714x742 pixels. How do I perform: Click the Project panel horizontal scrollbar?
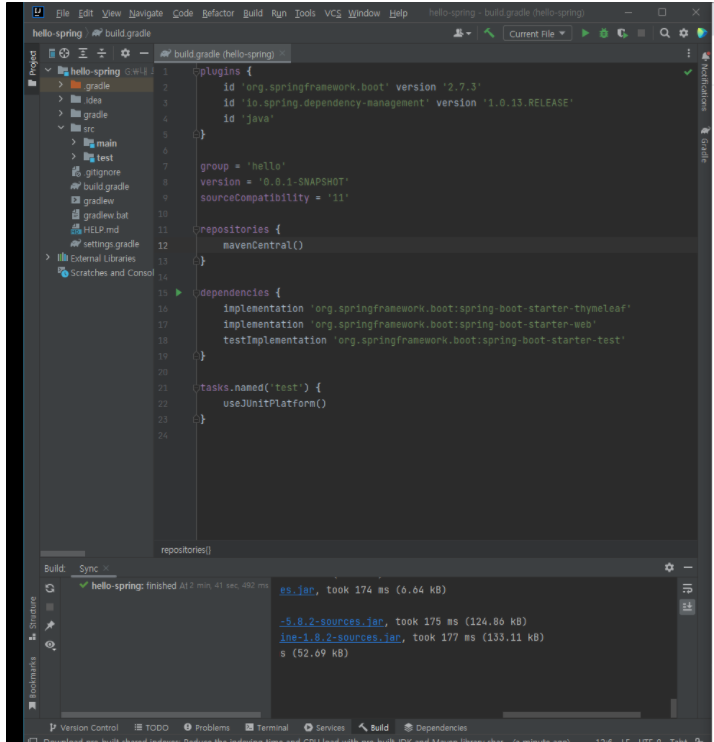(x=62, y=553)
